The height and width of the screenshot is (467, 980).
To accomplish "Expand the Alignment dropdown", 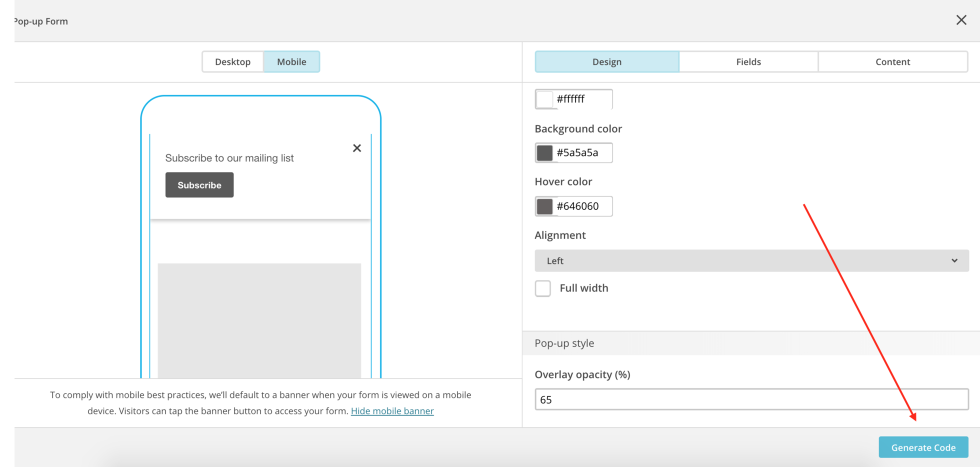I will 751,261.
